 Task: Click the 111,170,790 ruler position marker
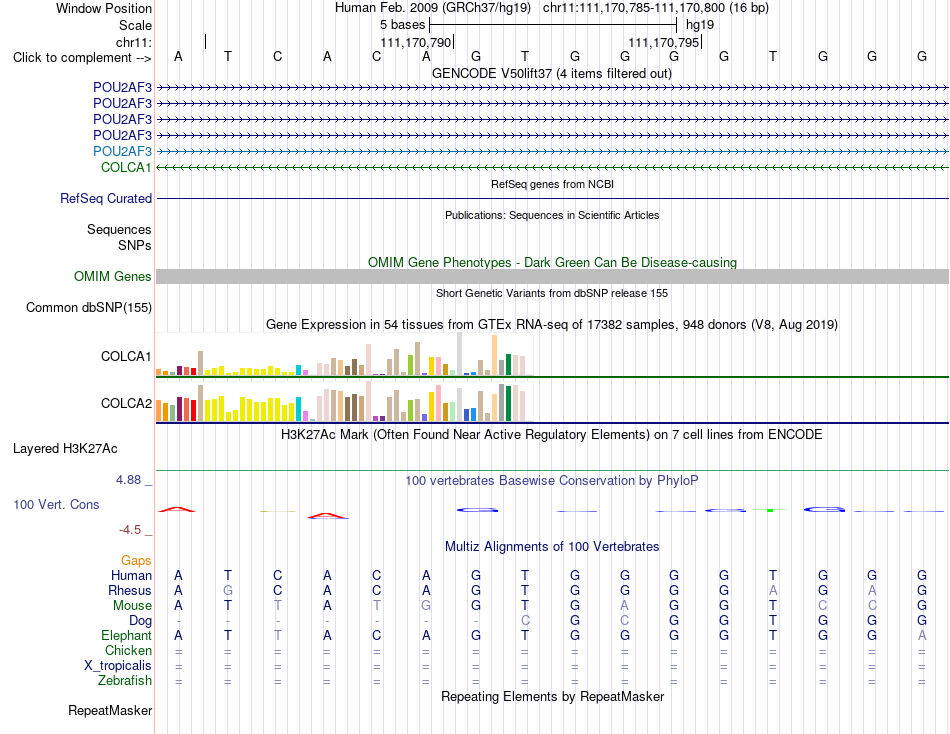(416, 42)
